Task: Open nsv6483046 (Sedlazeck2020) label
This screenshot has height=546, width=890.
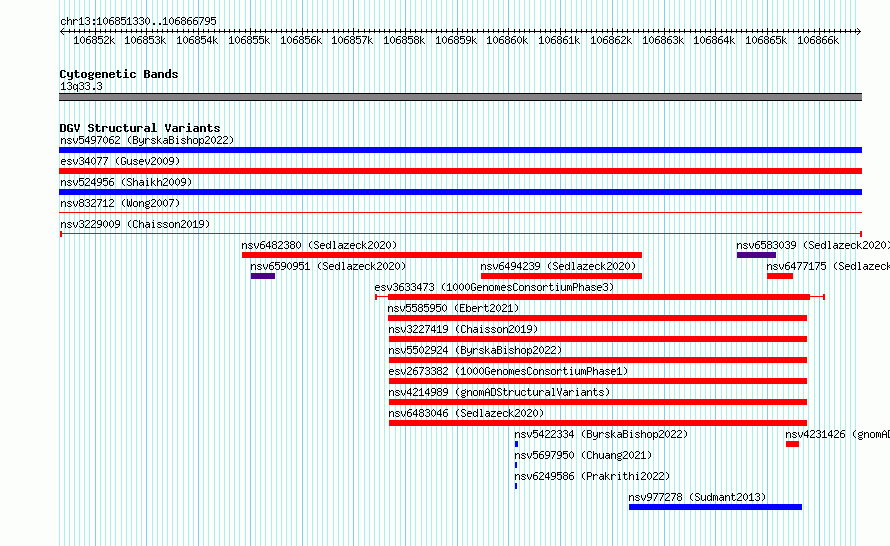Action: [466, 413]
